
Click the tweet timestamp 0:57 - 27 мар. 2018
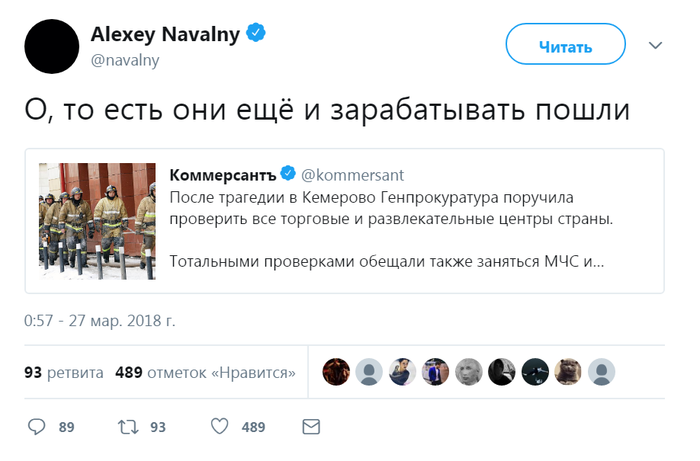coord(100,321)
